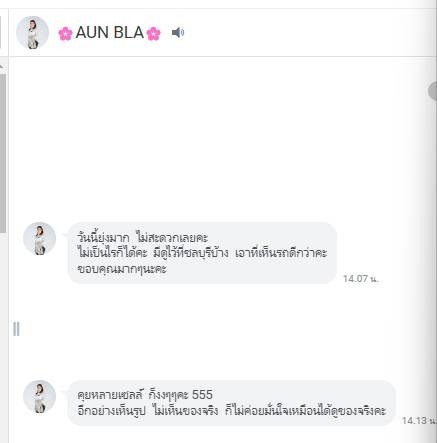Open sender avatar next to the 14:13 message
This screenshot has width=437, height=443.
[39, 396]
